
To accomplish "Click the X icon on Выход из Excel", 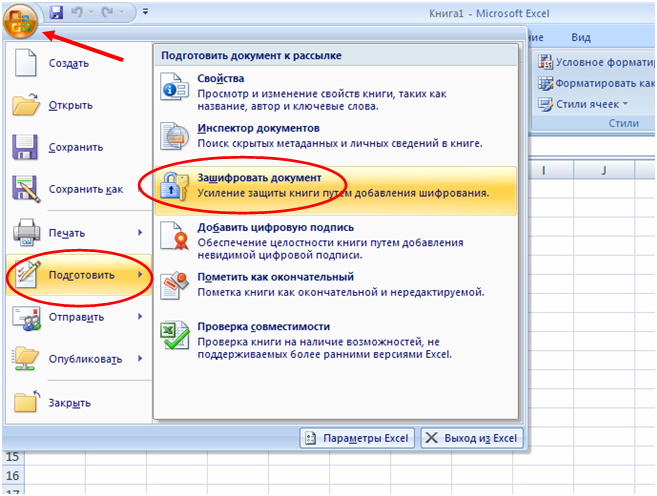I will (431, 438).
